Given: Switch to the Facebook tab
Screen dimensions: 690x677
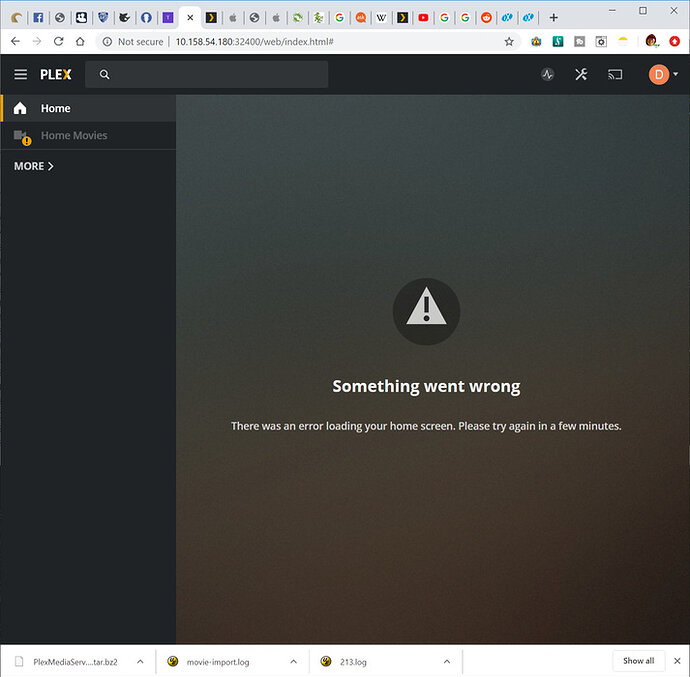Looking at the screenshot, I should coord(38,18).
